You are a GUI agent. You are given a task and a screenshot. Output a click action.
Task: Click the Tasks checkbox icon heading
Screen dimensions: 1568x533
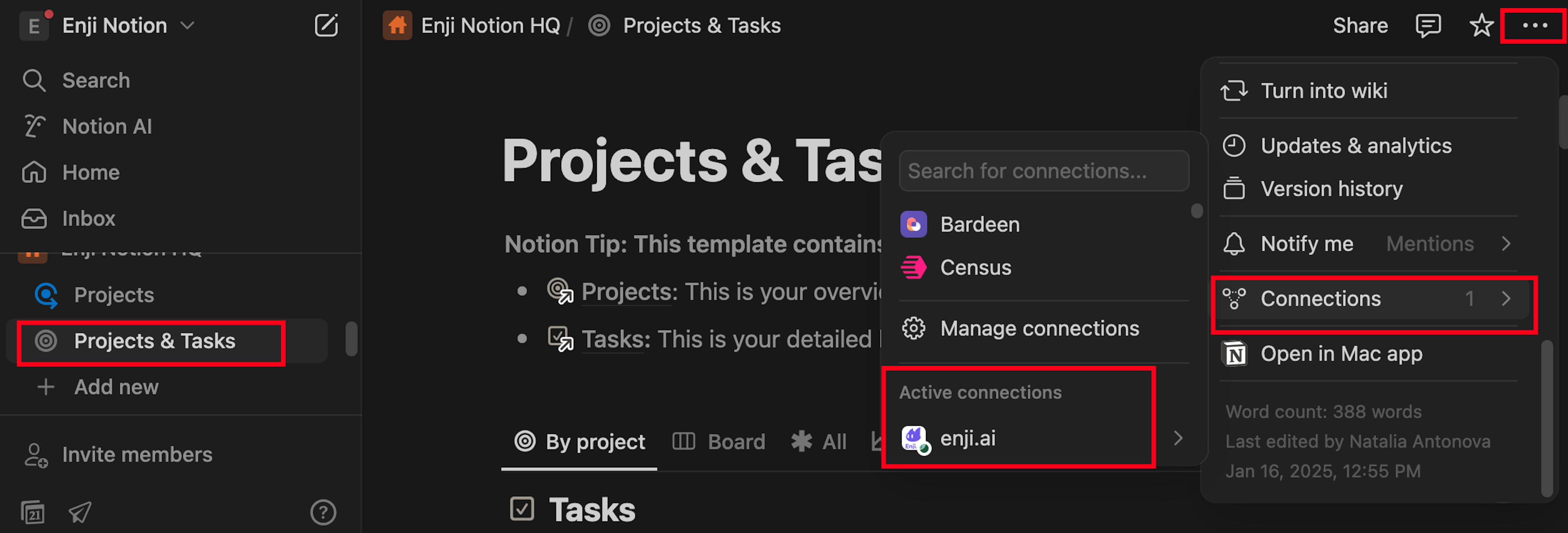tap(522, 509)
